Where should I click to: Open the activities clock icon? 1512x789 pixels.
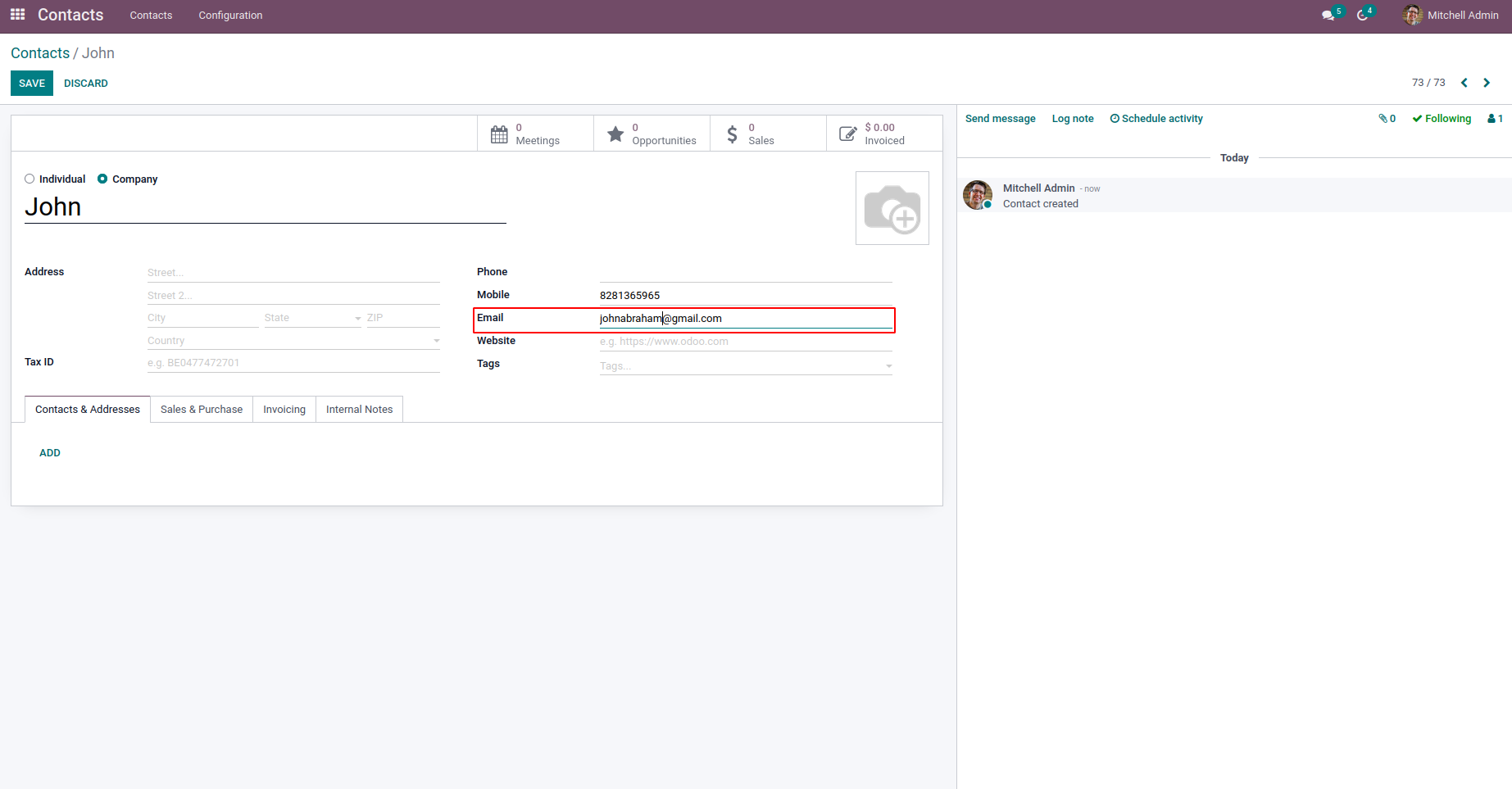[x=1362, y=16]
